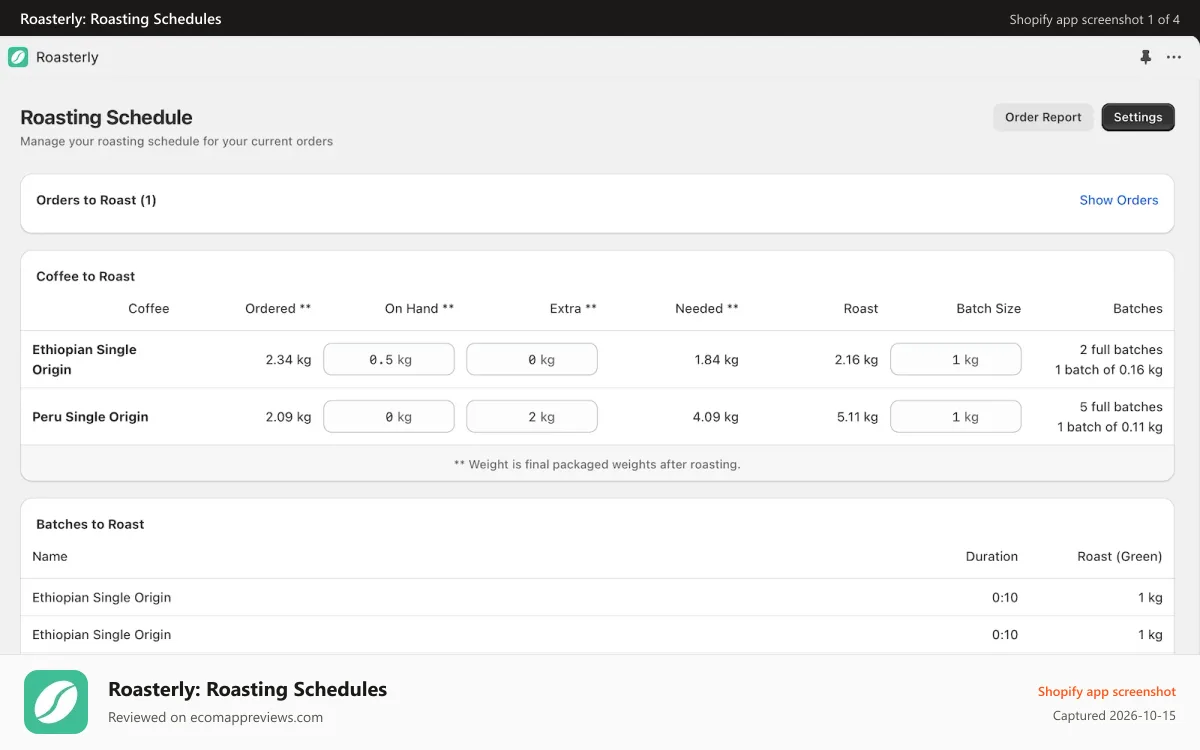The image size is (1200, 750).
Task: Click the 2.34 kg ordered value
Action: (288, 359)
